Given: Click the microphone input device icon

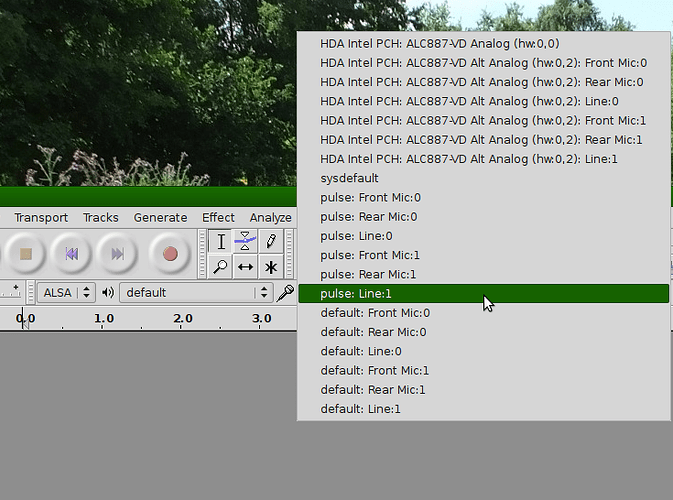Looking at the screenshot, I should click(285, 293).
